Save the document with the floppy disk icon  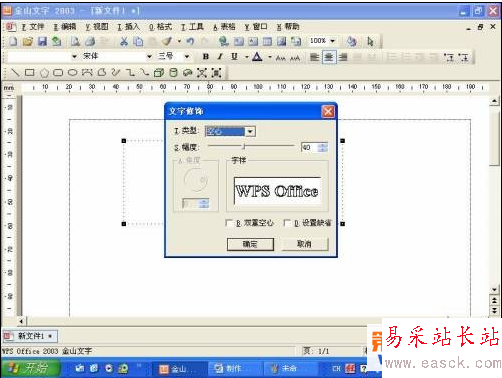click(x=42, y=41)
